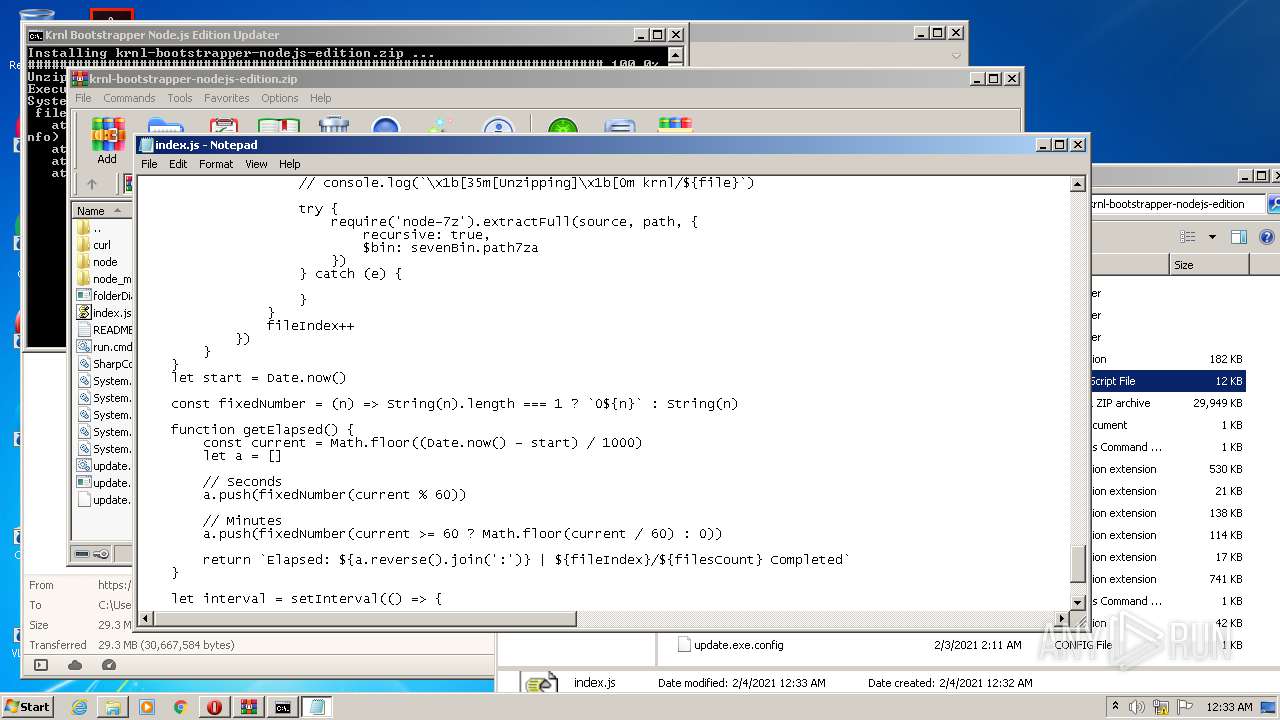Image resolution: width=1280 pixels, height=720 pixels.
Task: Open Windows Explorer taskbar icon
Action: point(113,707)
